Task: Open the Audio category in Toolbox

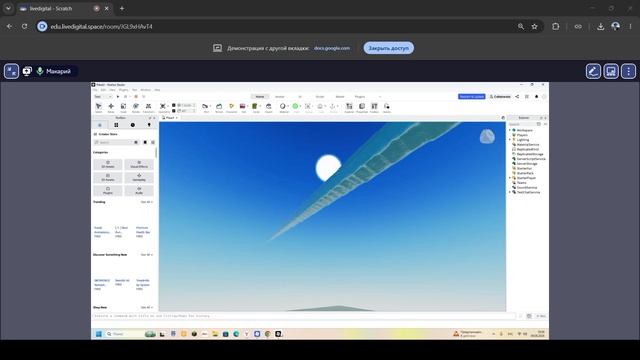Action: [139, 191]
